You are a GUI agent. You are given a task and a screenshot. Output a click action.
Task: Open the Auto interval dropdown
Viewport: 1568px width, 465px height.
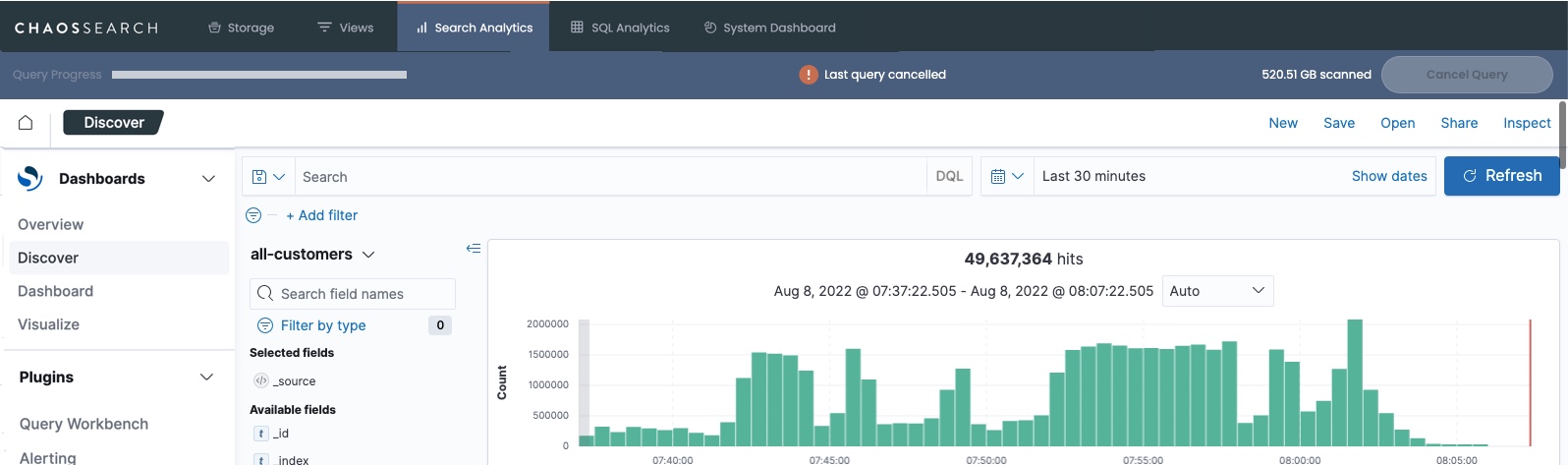point(1217,291)
